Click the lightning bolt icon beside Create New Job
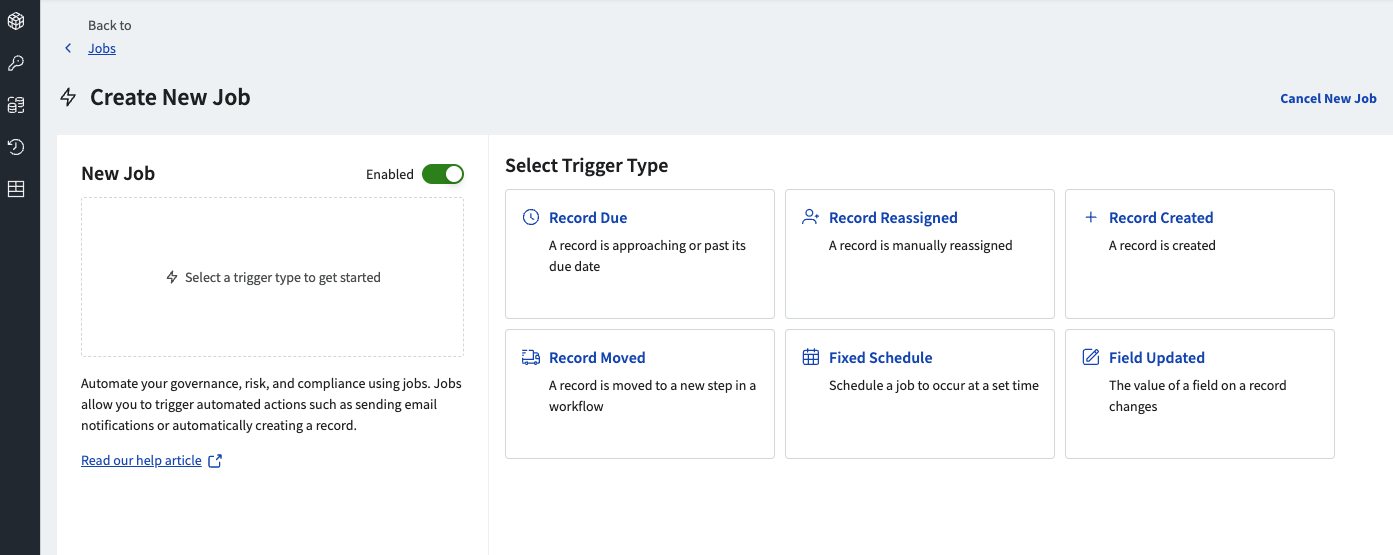Viewport: 1393px width, 555px height. point(68,98)
